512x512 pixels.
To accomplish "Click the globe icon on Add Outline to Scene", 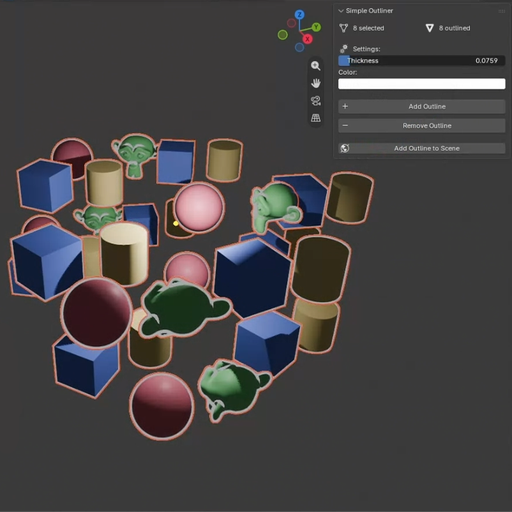I will coord(345,148).
